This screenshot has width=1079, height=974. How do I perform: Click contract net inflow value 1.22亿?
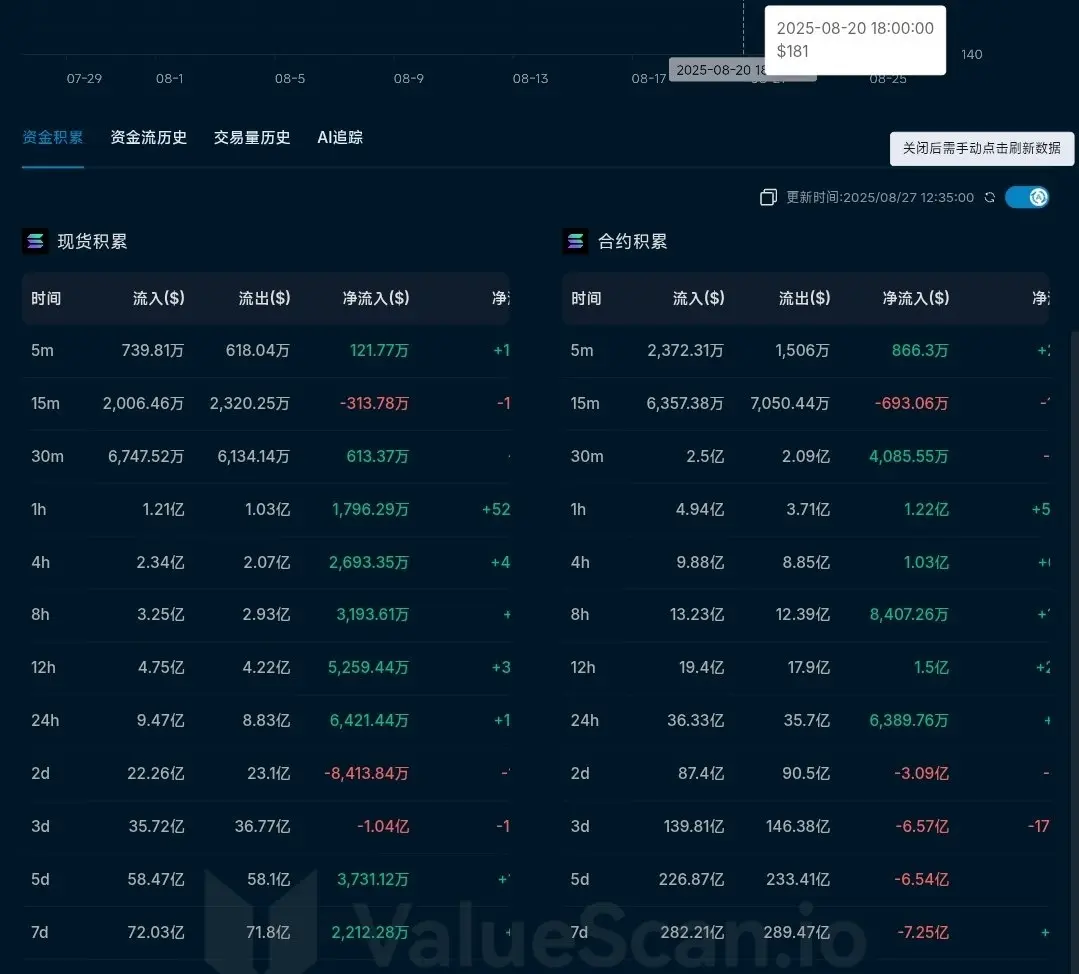coord(926,509)
